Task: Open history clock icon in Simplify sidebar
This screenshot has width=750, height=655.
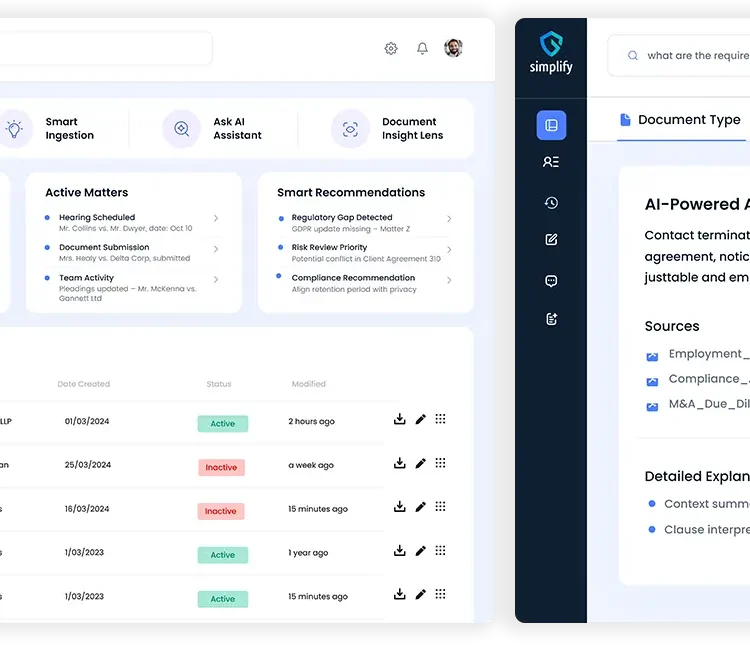Action: (x=551, y=203)
